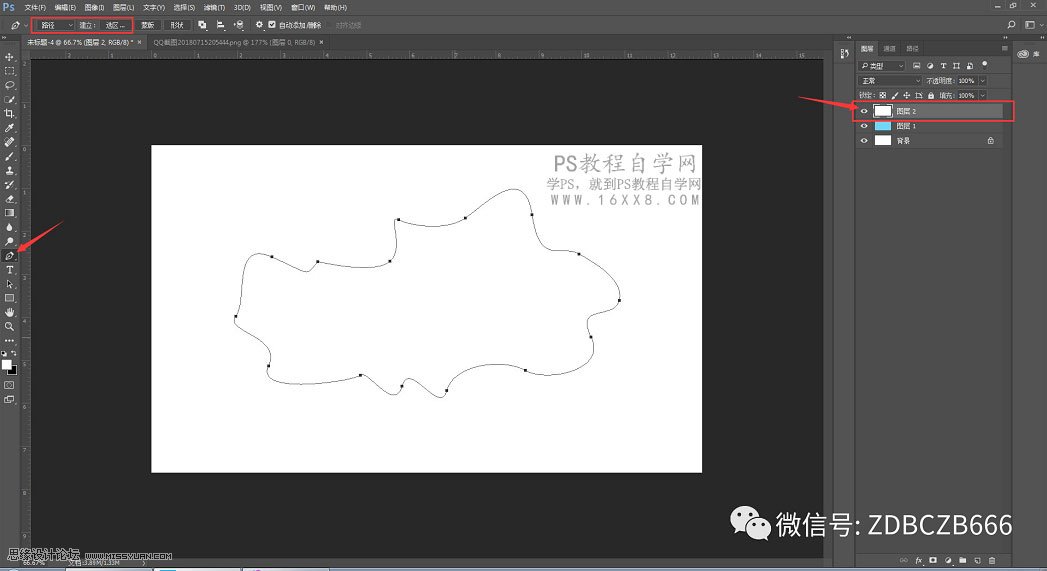
Task: Select the Blur tool
Action: point(9,228)
